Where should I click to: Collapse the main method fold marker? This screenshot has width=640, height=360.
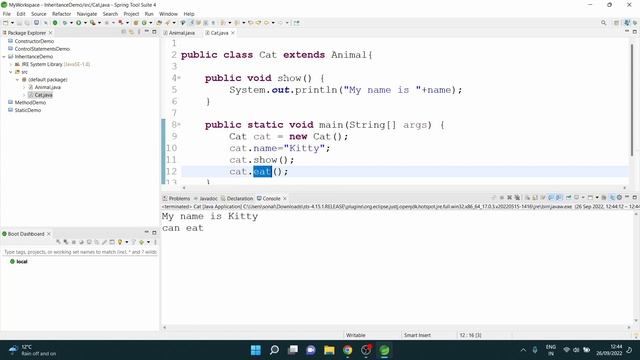pos(179,124)
